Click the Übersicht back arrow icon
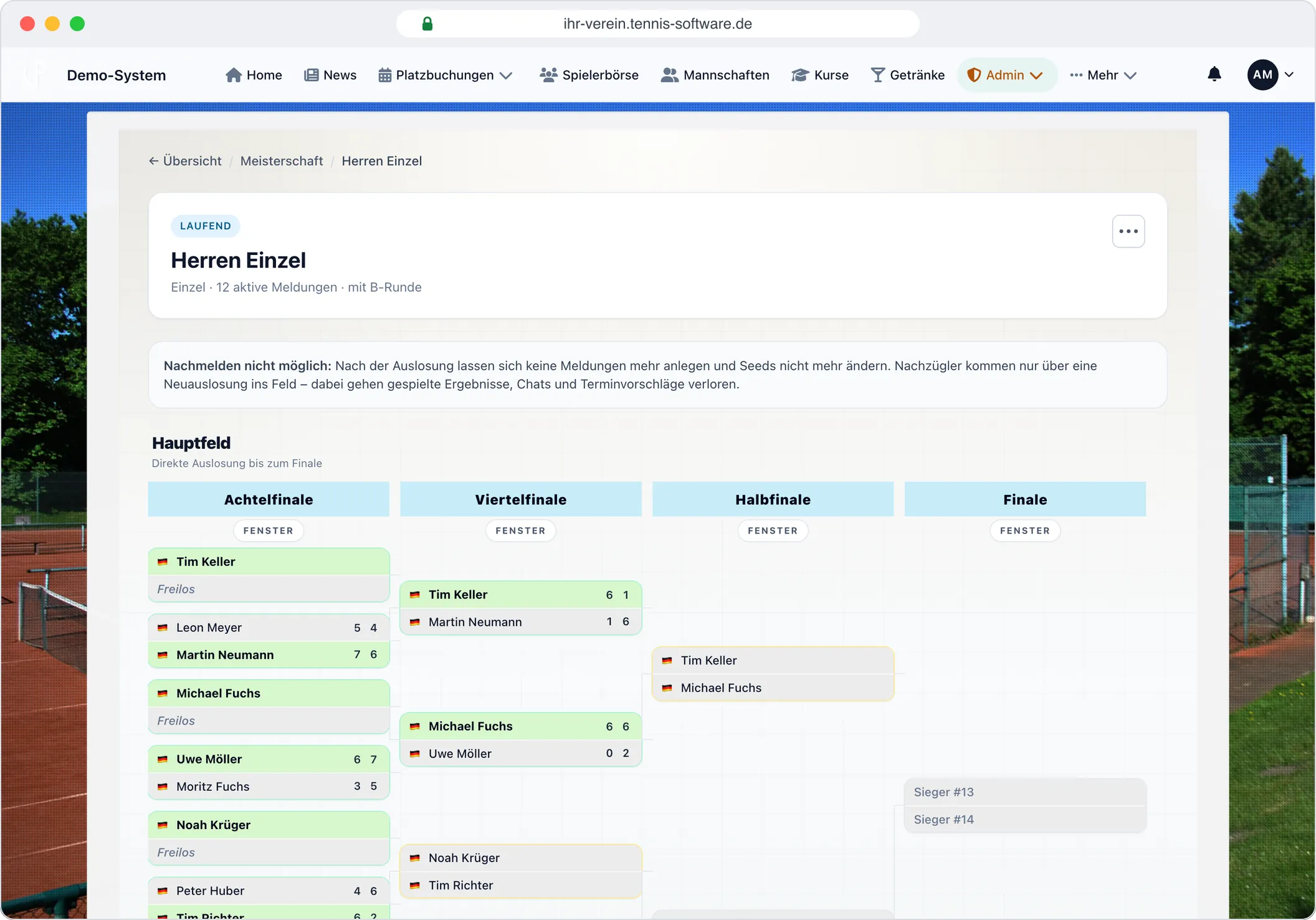This screenshot has width=1316, height=920. (153, 161)
